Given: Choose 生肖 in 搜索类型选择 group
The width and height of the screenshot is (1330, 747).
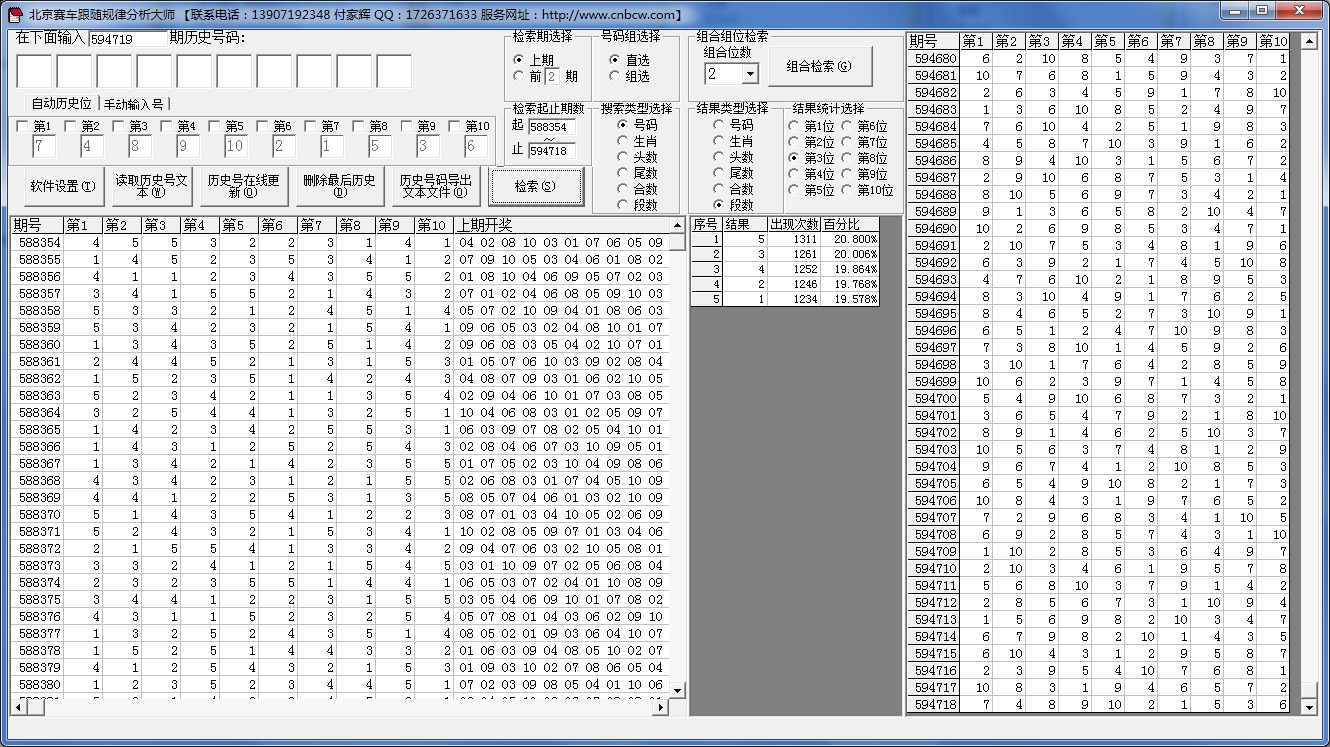Looking at the screenshot, I should pyautogui.click(x=622, y=141).
